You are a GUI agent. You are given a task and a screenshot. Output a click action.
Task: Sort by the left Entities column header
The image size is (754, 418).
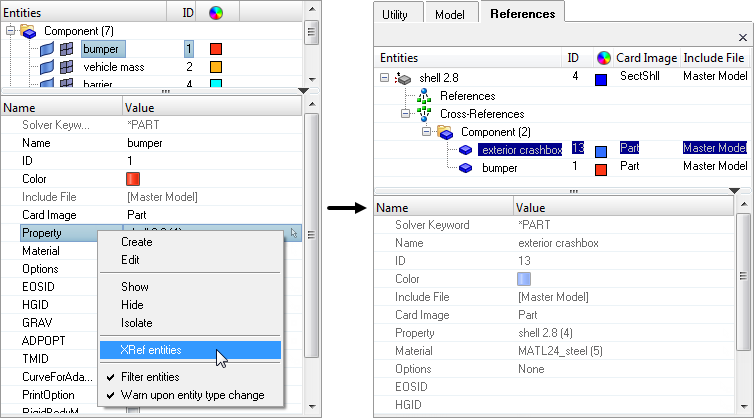pyautogui.click(x=84, y=13)
